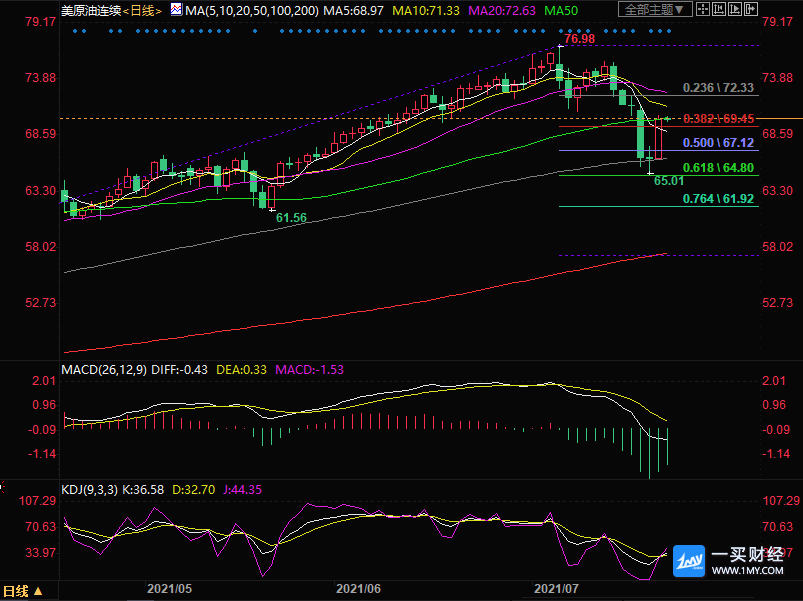Viewport: 803px width, 601px height.
Task: Select the MA20:72.63 value
Action: point(502,10)
